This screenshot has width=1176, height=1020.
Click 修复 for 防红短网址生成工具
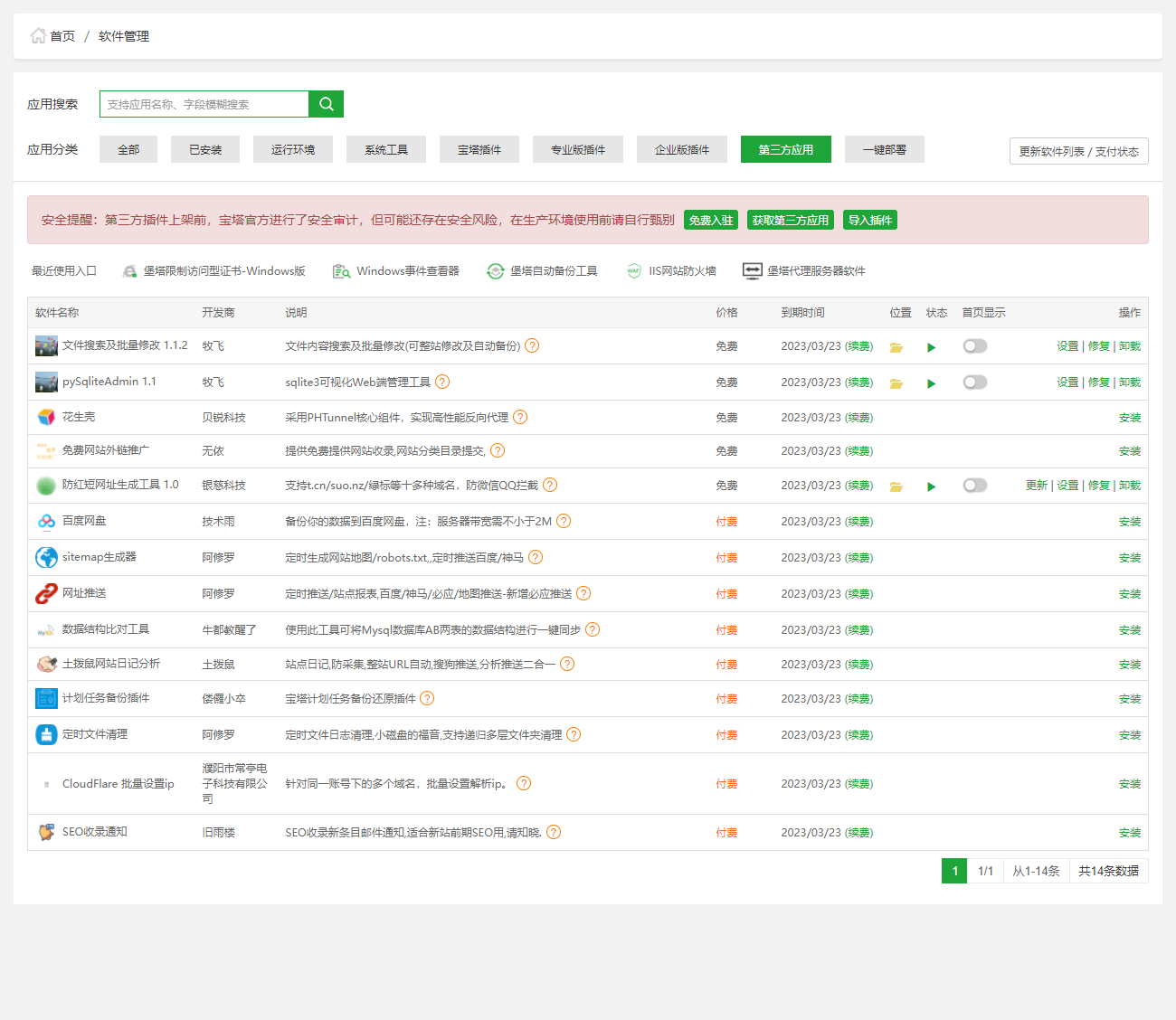(1099, 485)
